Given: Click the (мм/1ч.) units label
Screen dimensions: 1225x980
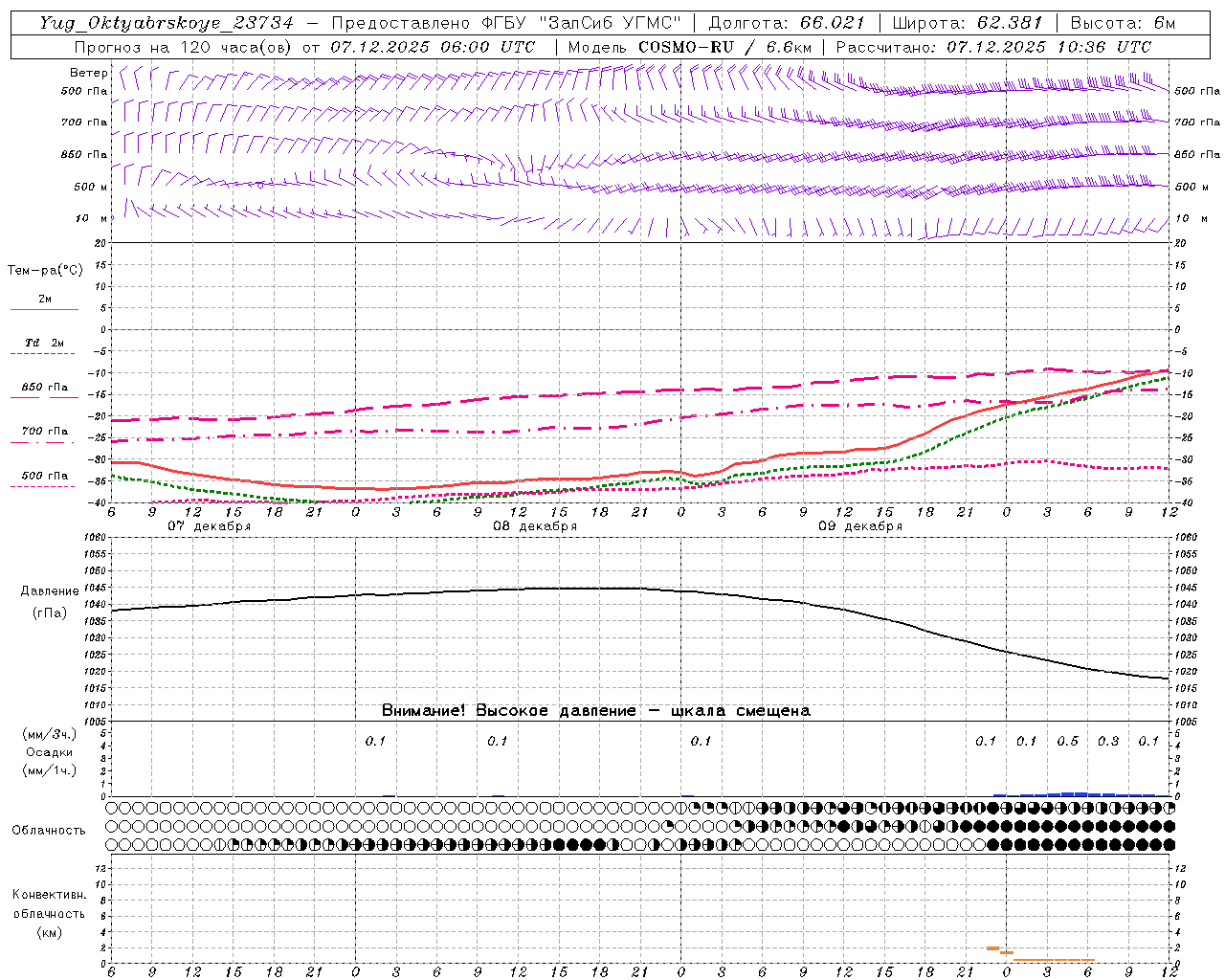Looking at the screenshot, I should (x=49, y=770).
